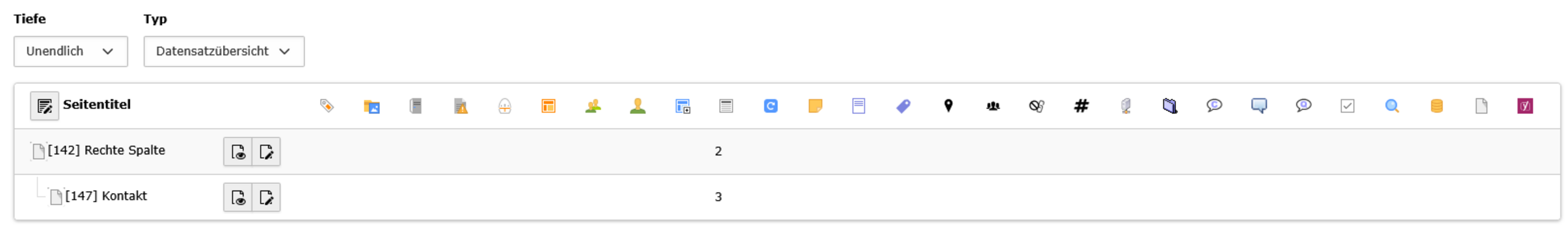Screen dimensions: 1568x239
Task: Click the black map pin icon
Action: tap(948, 105)
